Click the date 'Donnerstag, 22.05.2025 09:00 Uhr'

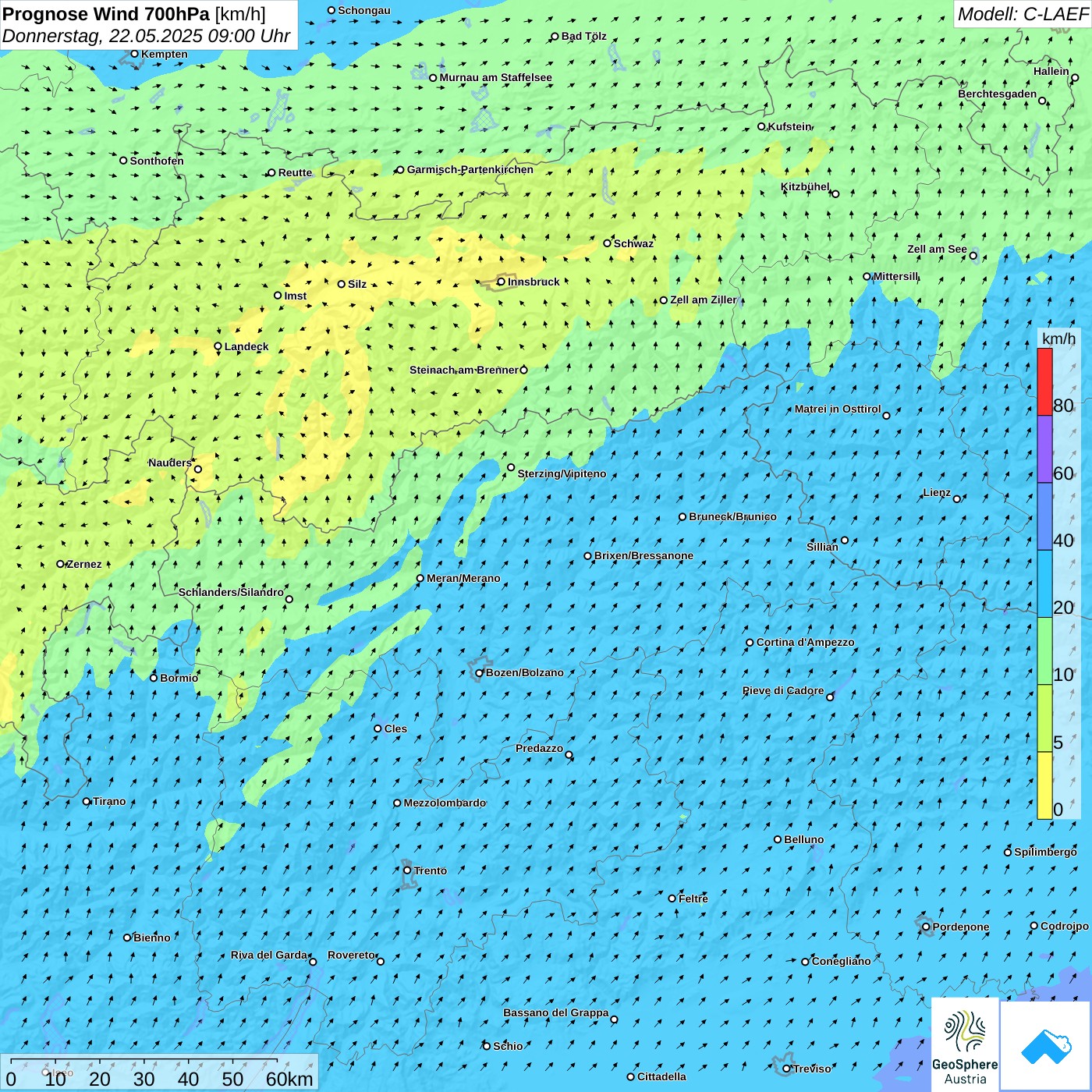tap(146, 36)
